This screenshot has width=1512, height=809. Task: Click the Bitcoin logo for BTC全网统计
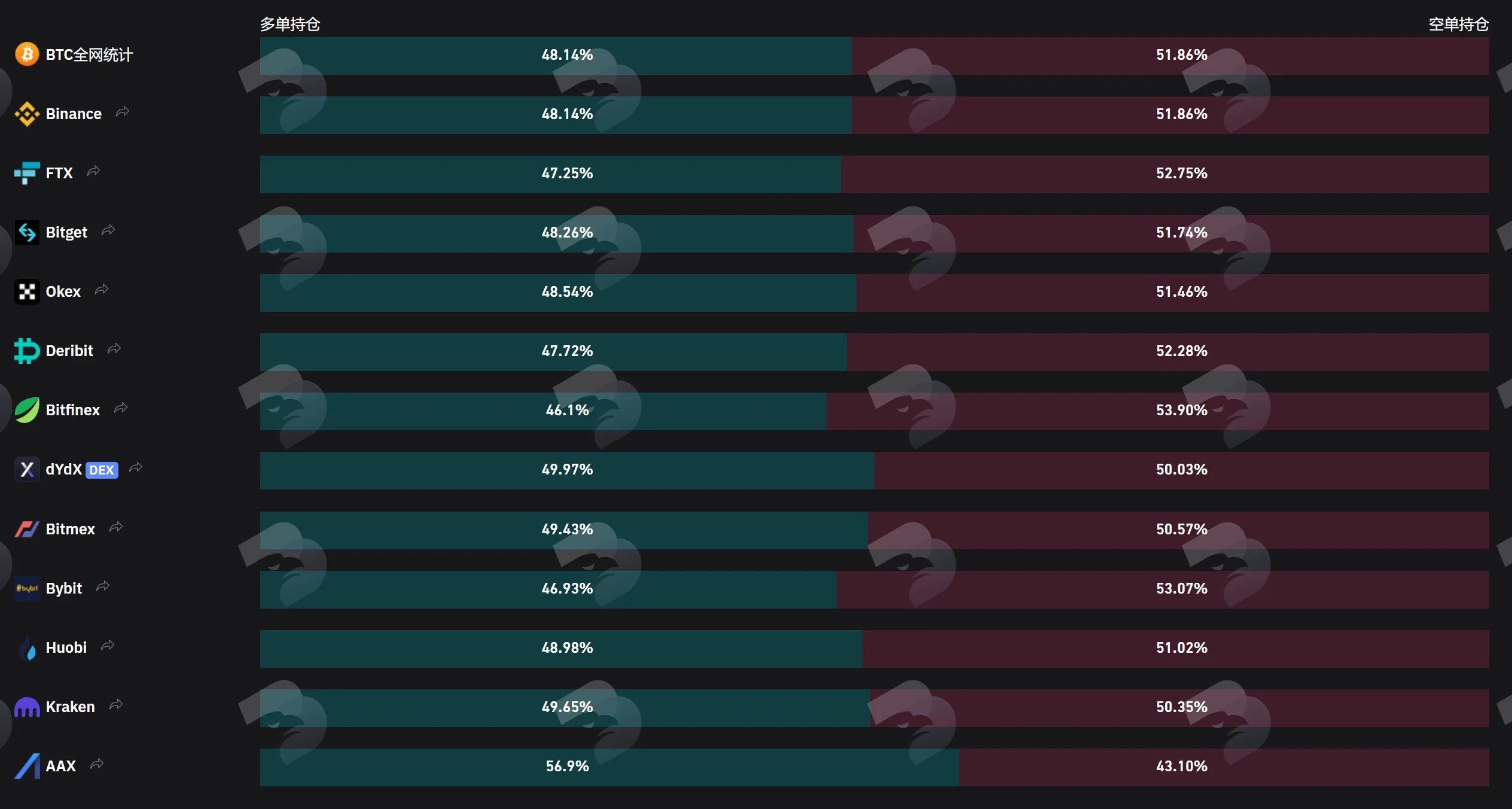coord(27,54)
